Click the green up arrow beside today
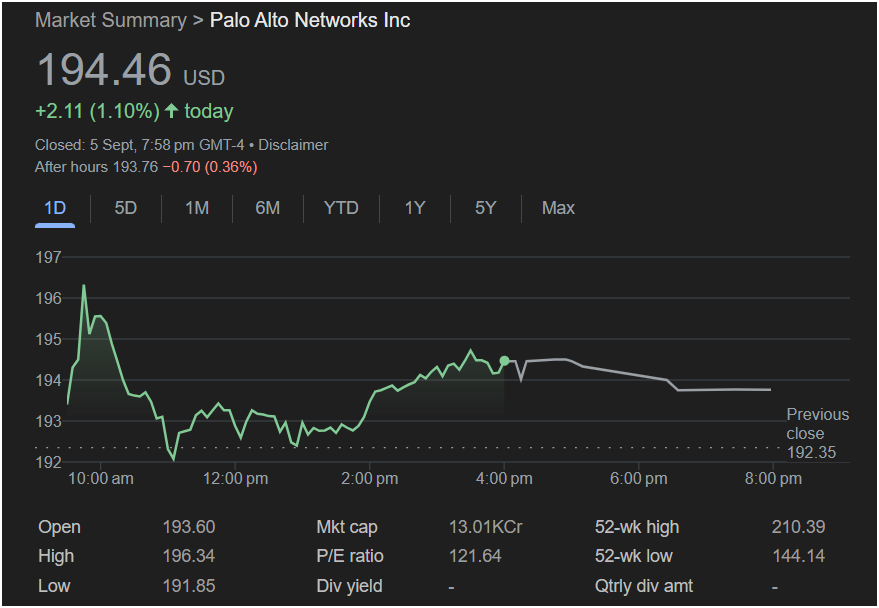The image size is (879, 608). [x=171, y=111]
